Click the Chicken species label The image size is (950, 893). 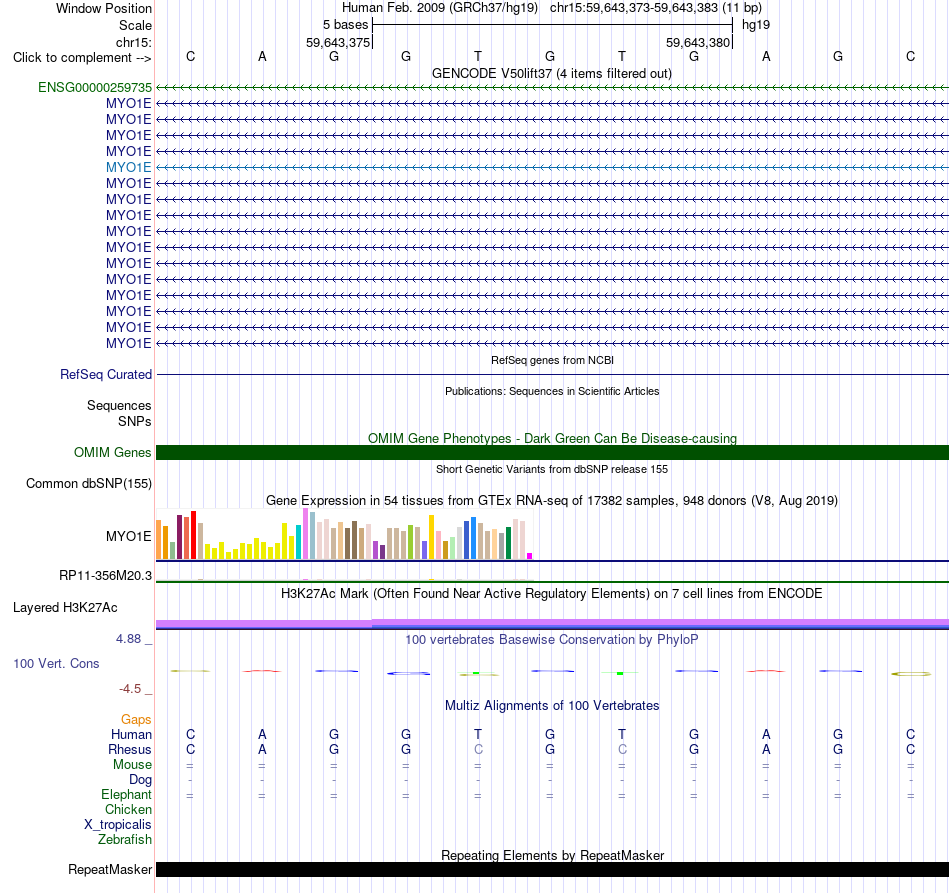click(x=128, y=809)
